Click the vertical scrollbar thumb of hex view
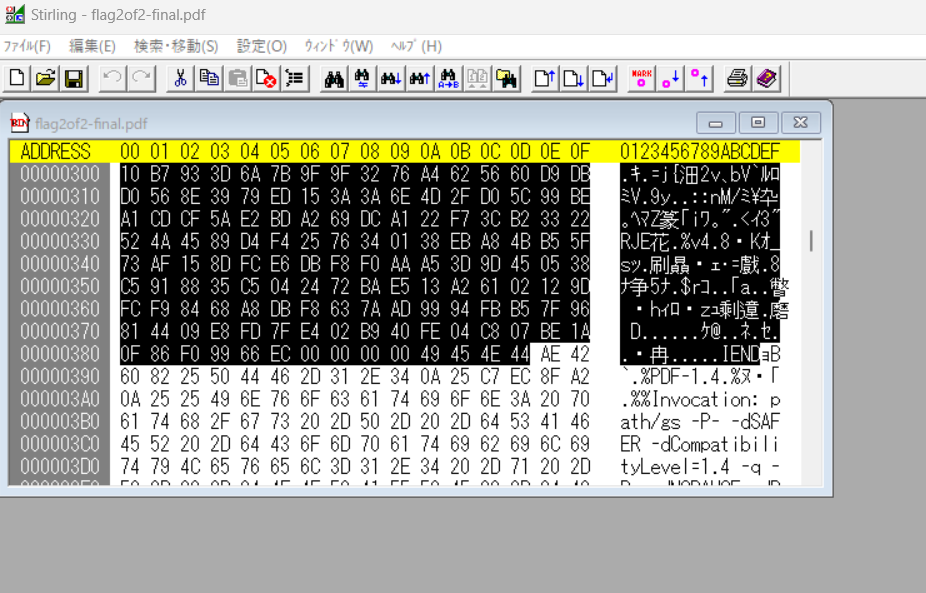926x593 pixels. pos(811,240)
